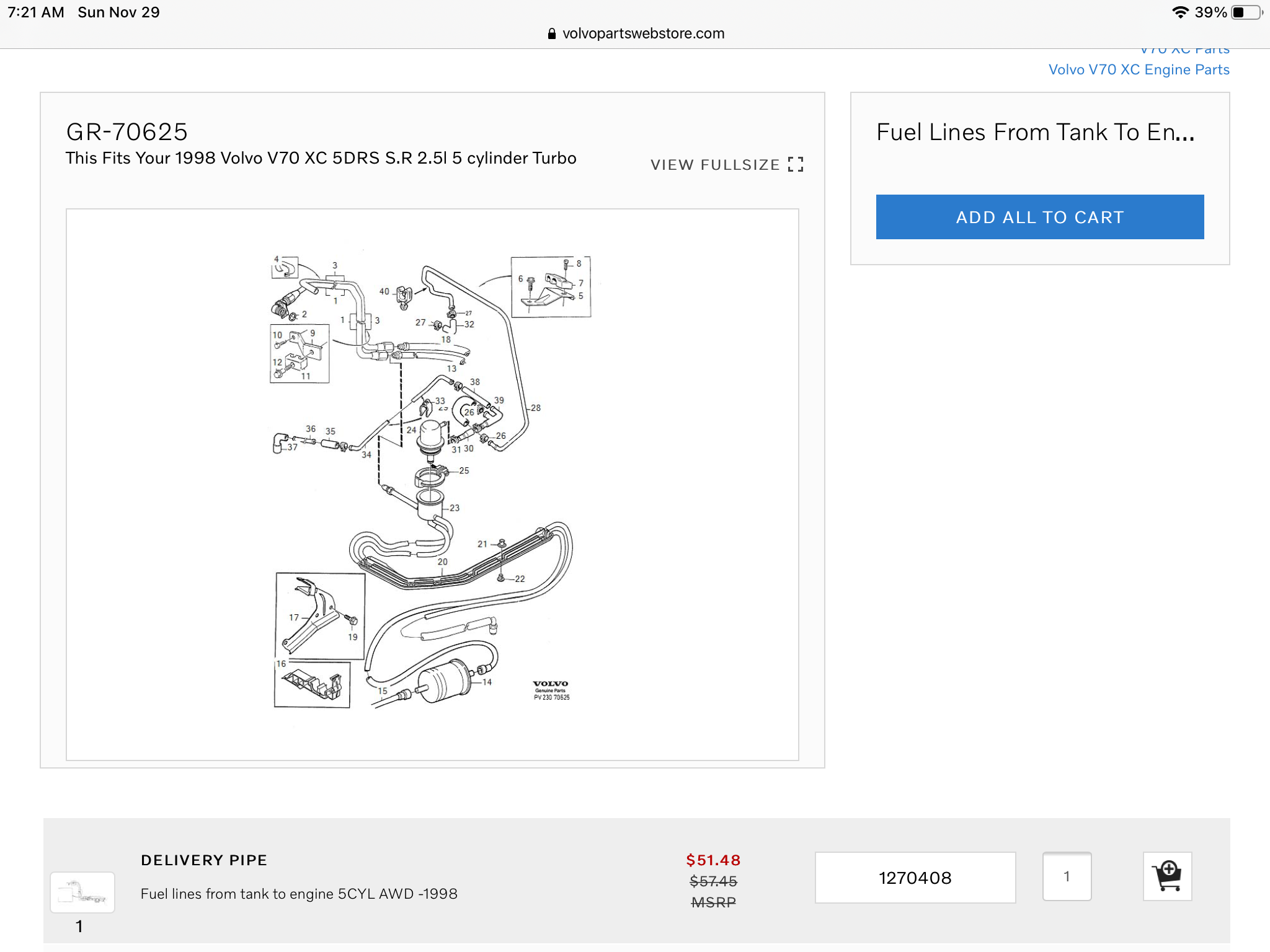Image resolution: width=1270 pixels, height=952 pixels.
Task: Tap the battery indicator icon
Action: click(x=1246, y=12)
